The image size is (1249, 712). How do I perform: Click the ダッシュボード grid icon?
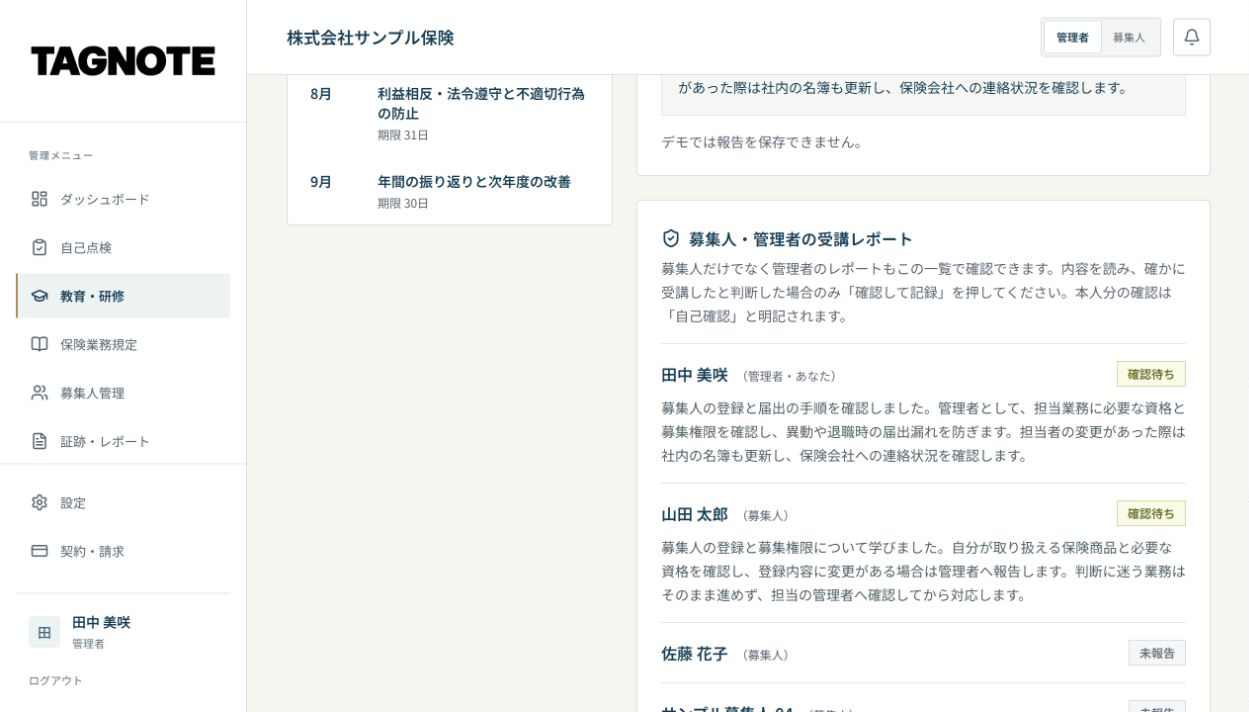pyautogui.click(x=39, y=199)
